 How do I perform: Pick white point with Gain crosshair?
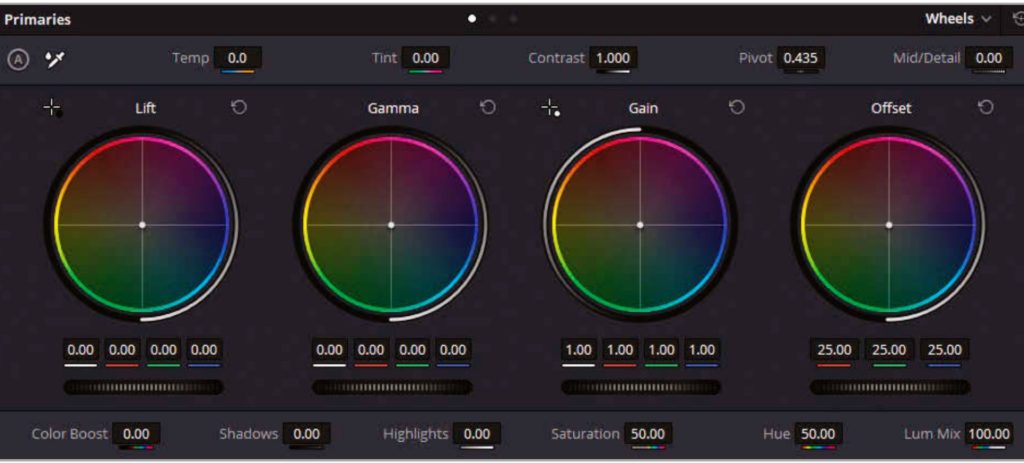click(x=551, y=108)
